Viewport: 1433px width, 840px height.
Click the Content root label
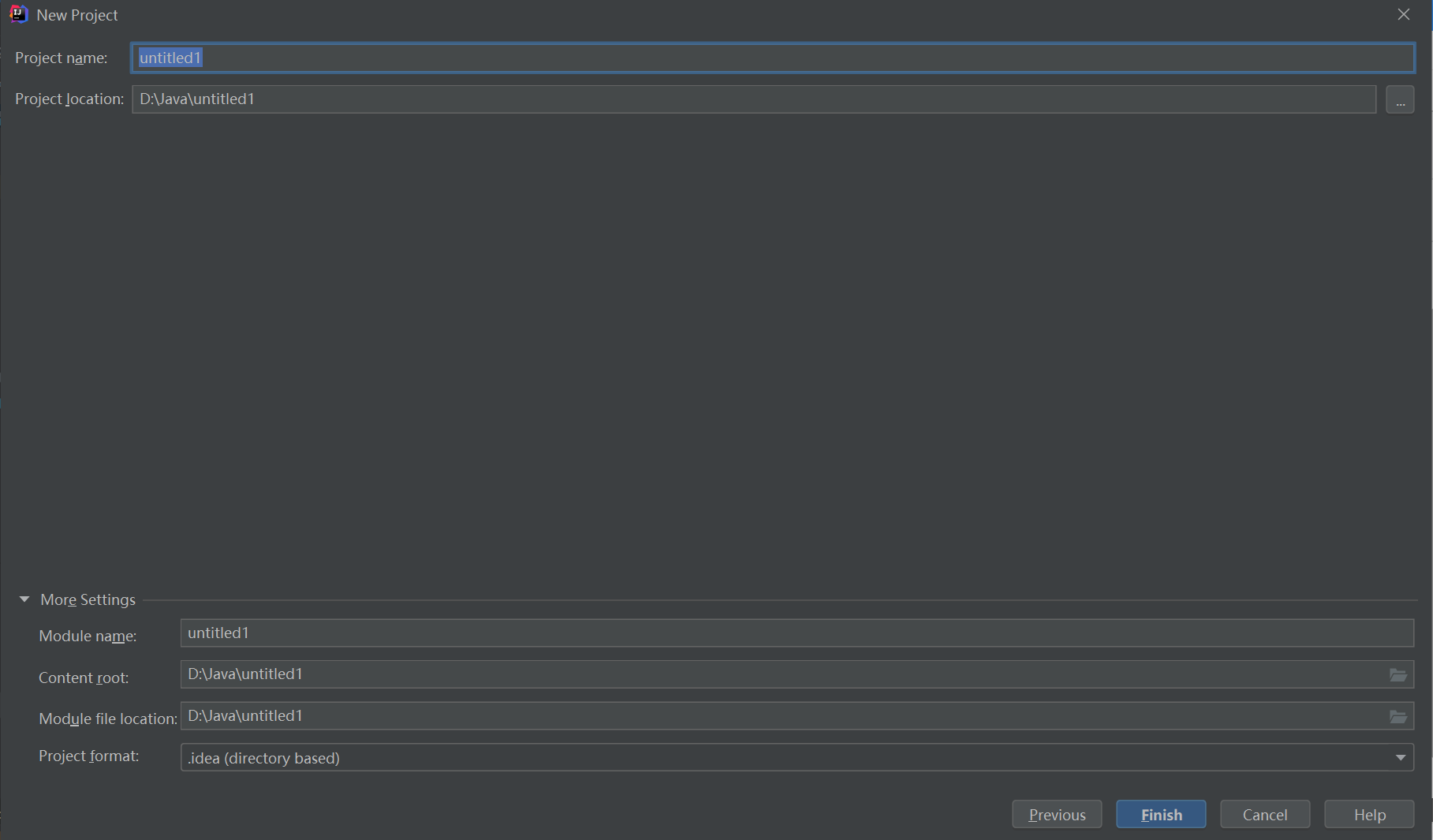(84, 678)
